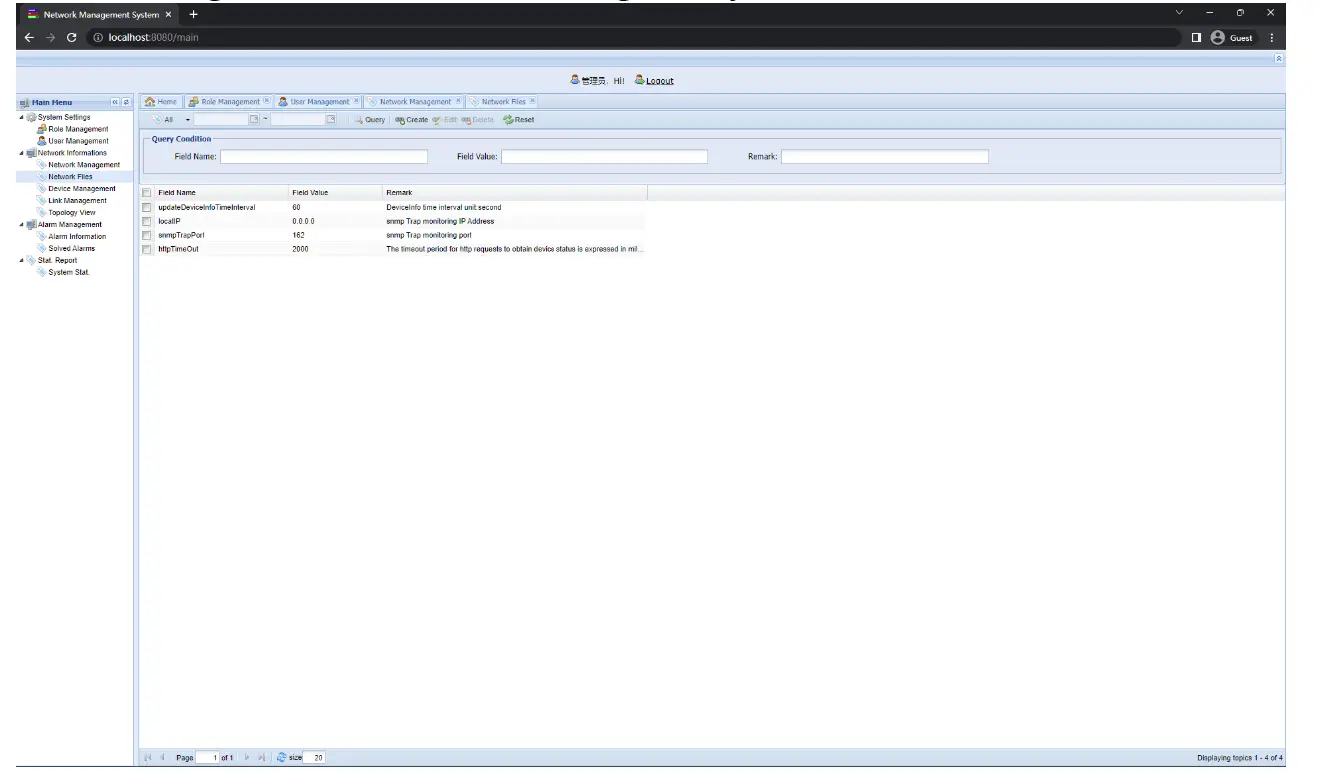1324x772 pixels.
Task: Click the Reset toolbar icon
Action: 518,119
